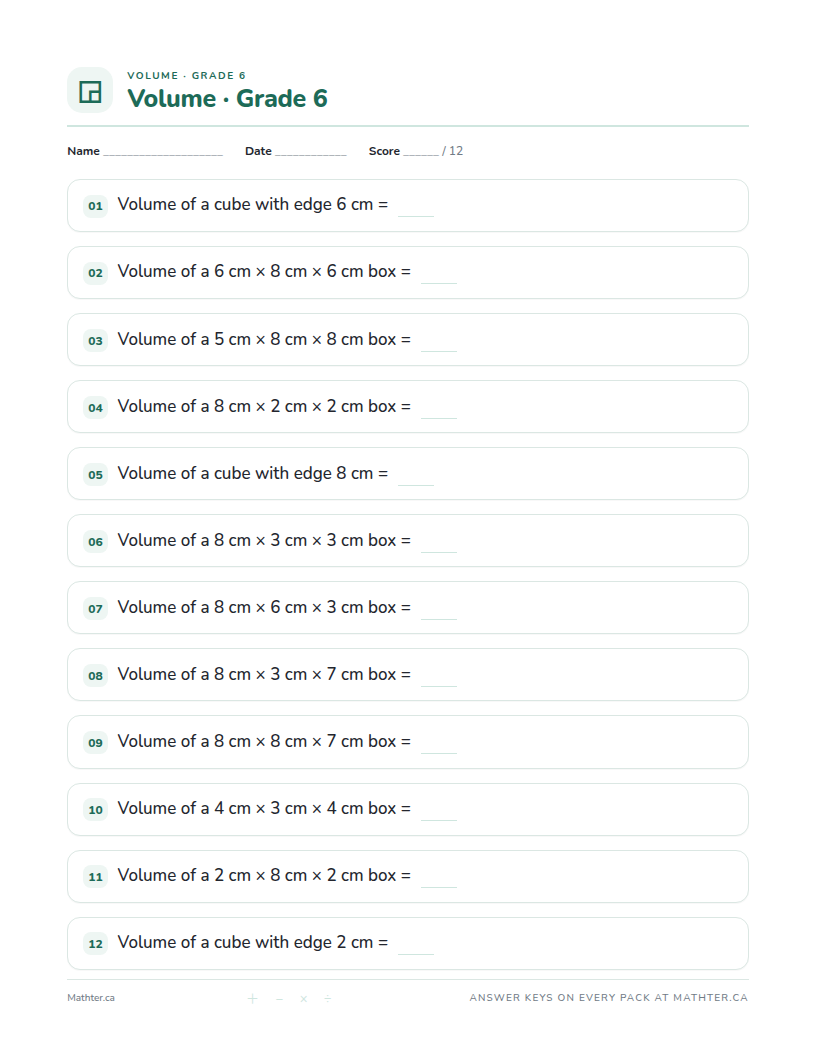
Task: Click the text "Volume of a 6 cm × 8 cm × 6 cm box ="
Action: [x=265, y=271]
